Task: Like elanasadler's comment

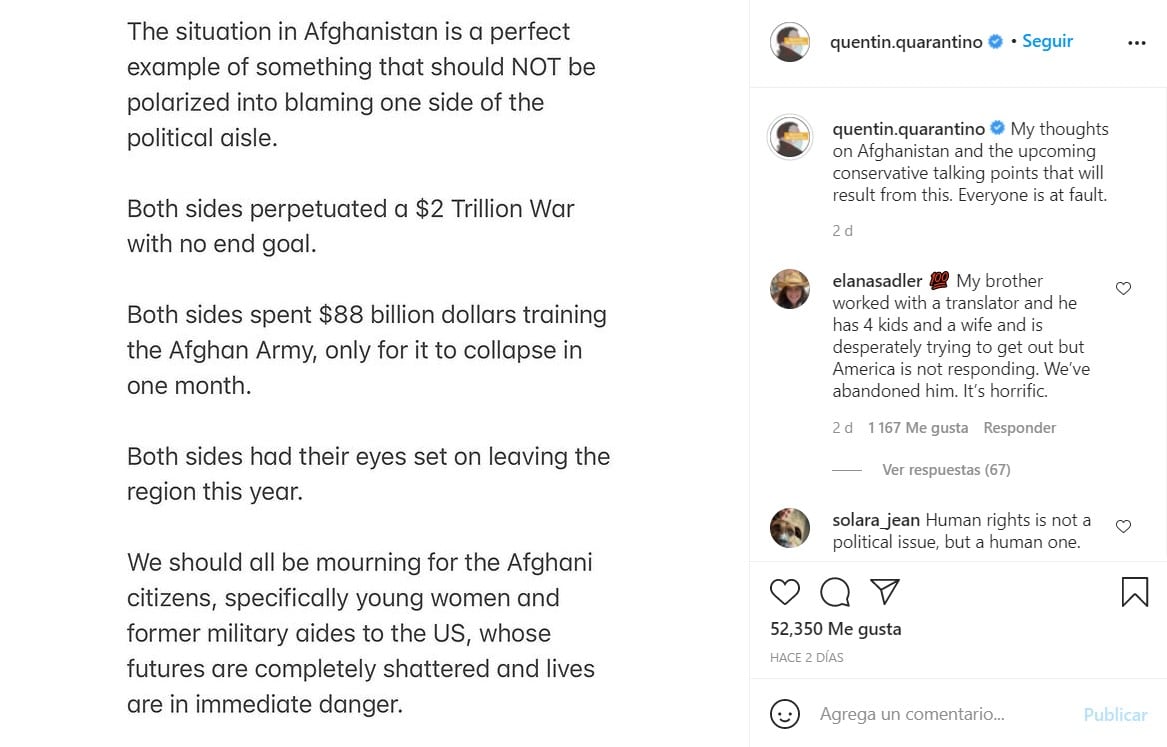Action: tap(1123, 289)
